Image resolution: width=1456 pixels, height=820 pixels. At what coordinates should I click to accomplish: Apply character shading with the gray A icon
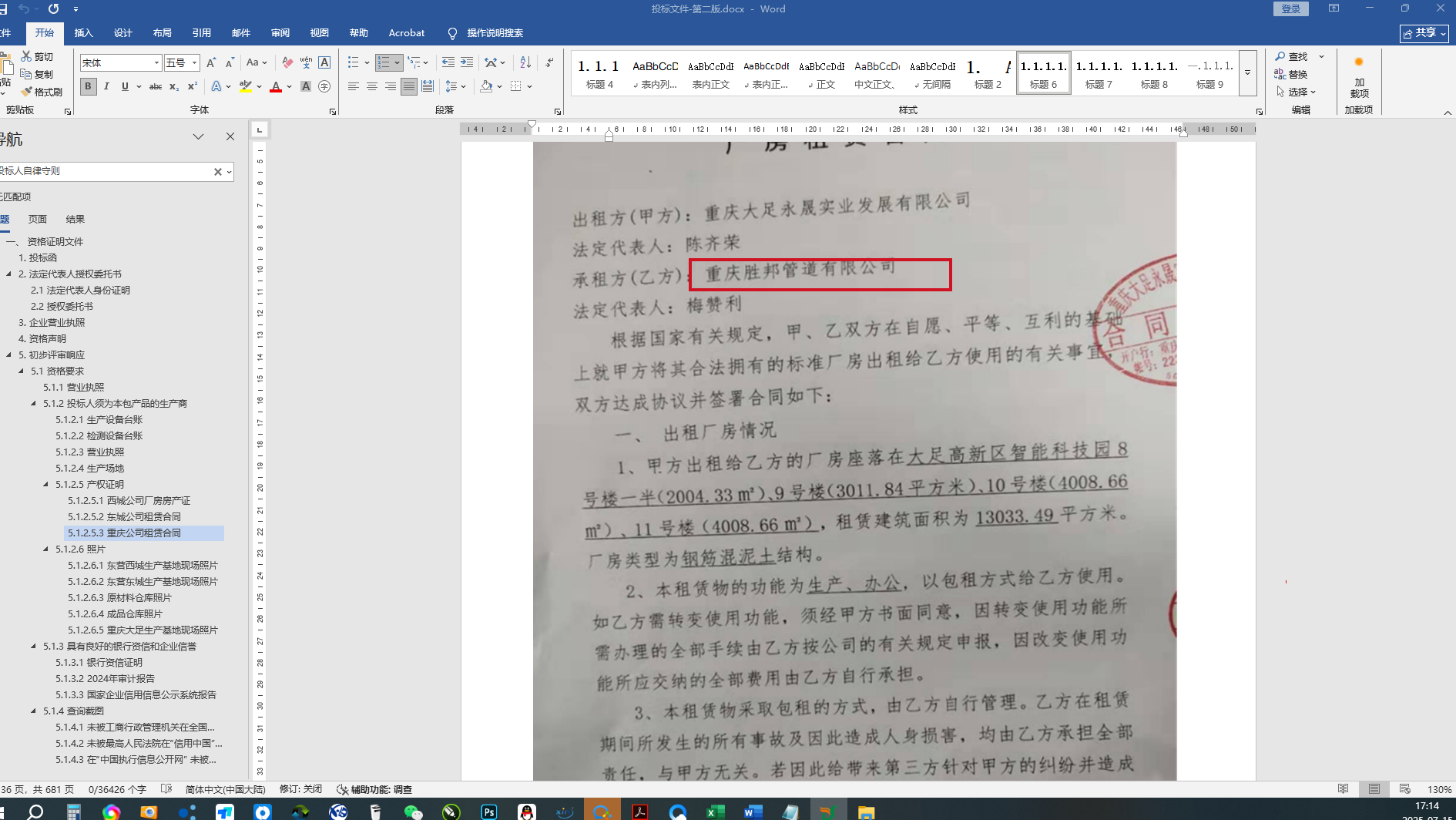point(306,86)
